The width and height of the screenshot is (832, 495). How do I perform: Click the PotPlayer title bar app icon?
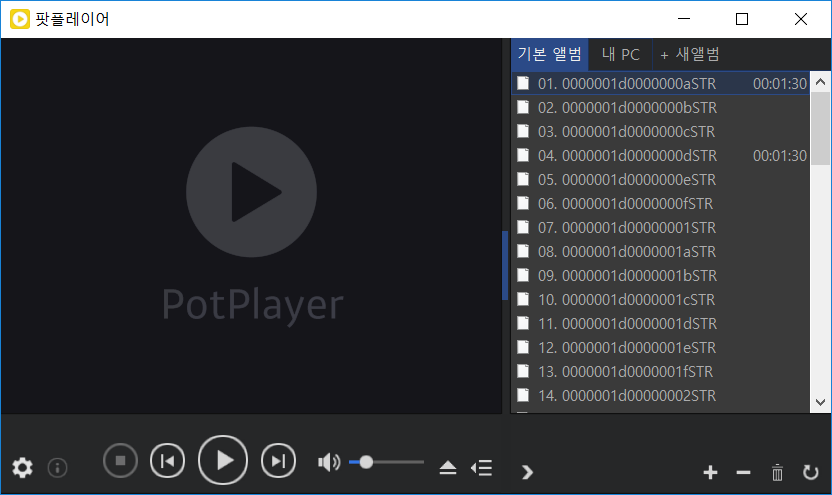20,19
